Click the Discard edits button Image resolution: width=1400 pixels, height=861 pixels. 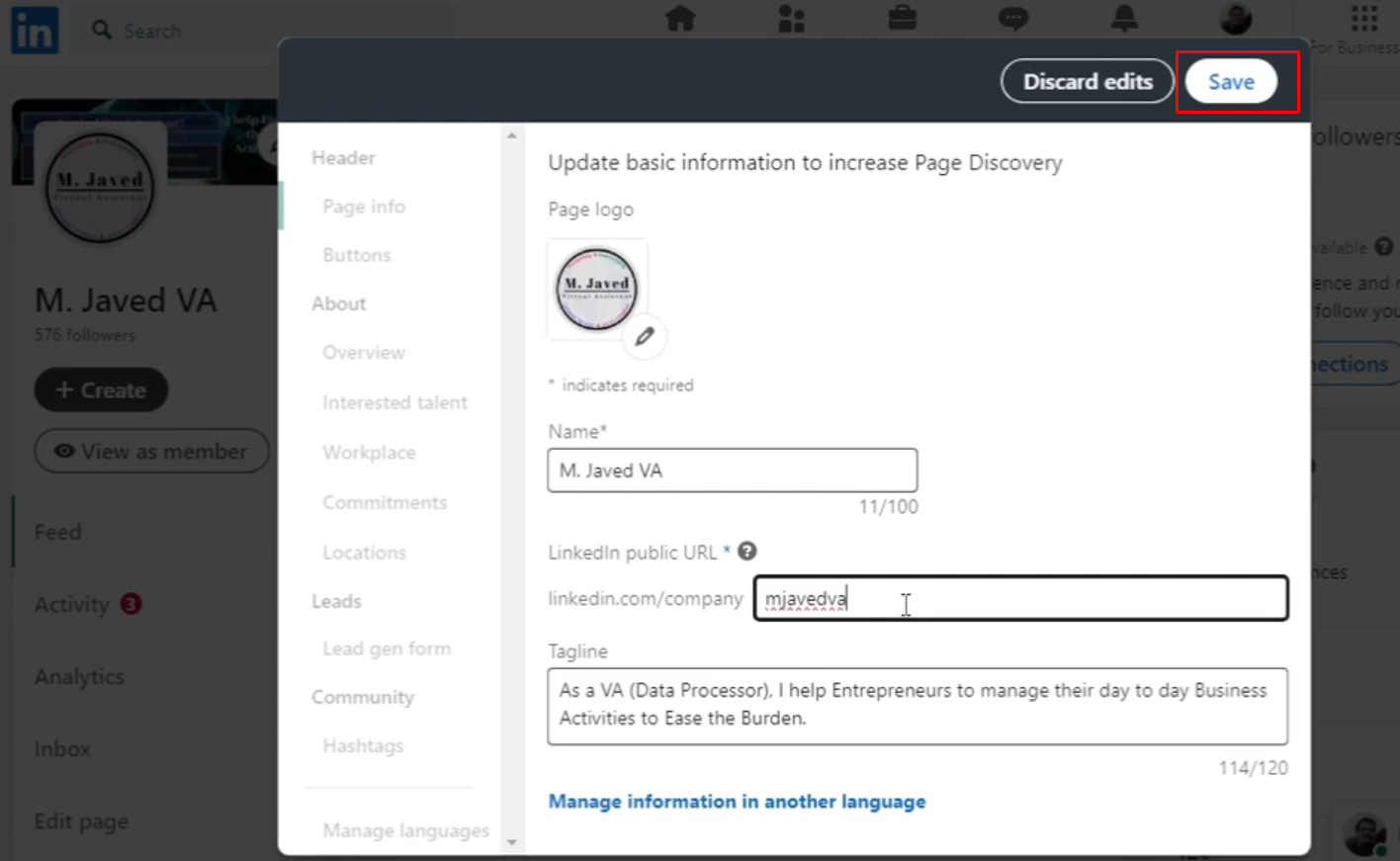[1088, 82]
